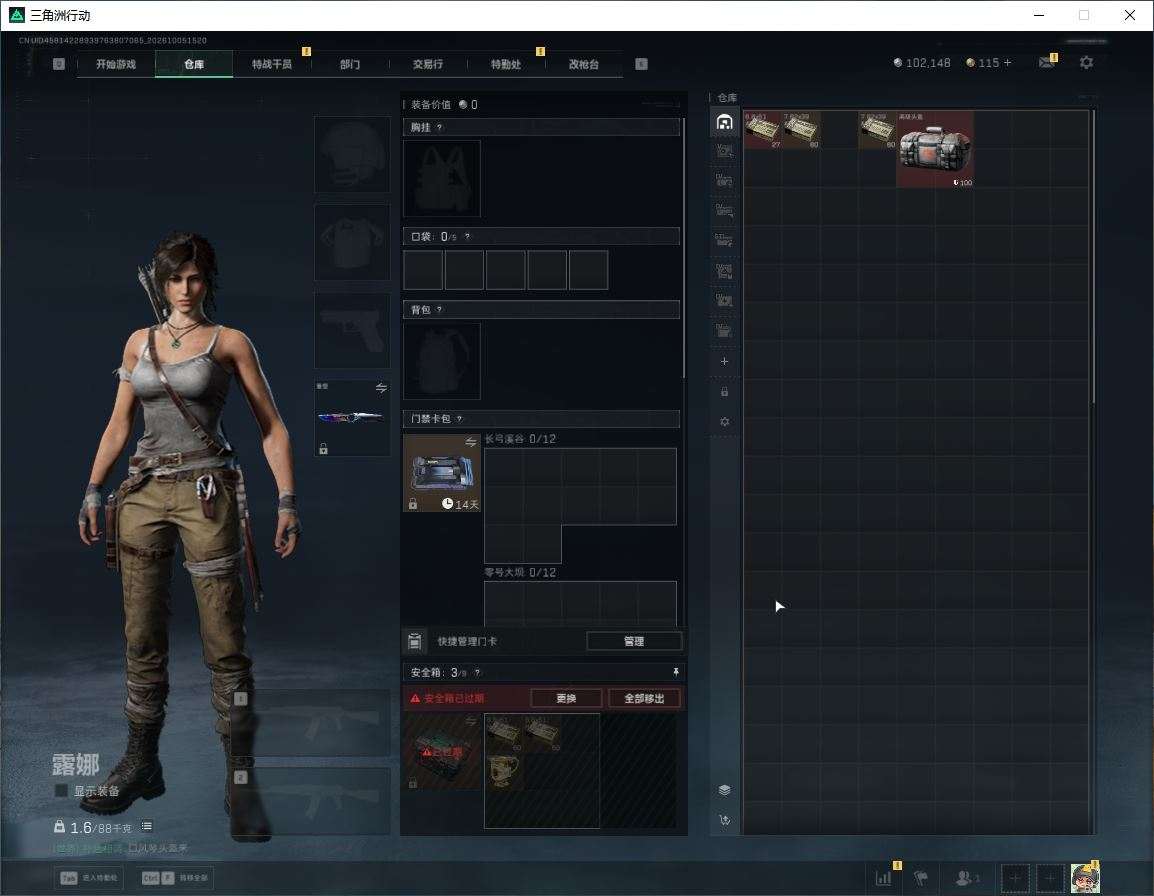The height and width of the screenshot is (896, 1154).
Task: Click help icon next to 背包
Action: (x=439, y=310)
